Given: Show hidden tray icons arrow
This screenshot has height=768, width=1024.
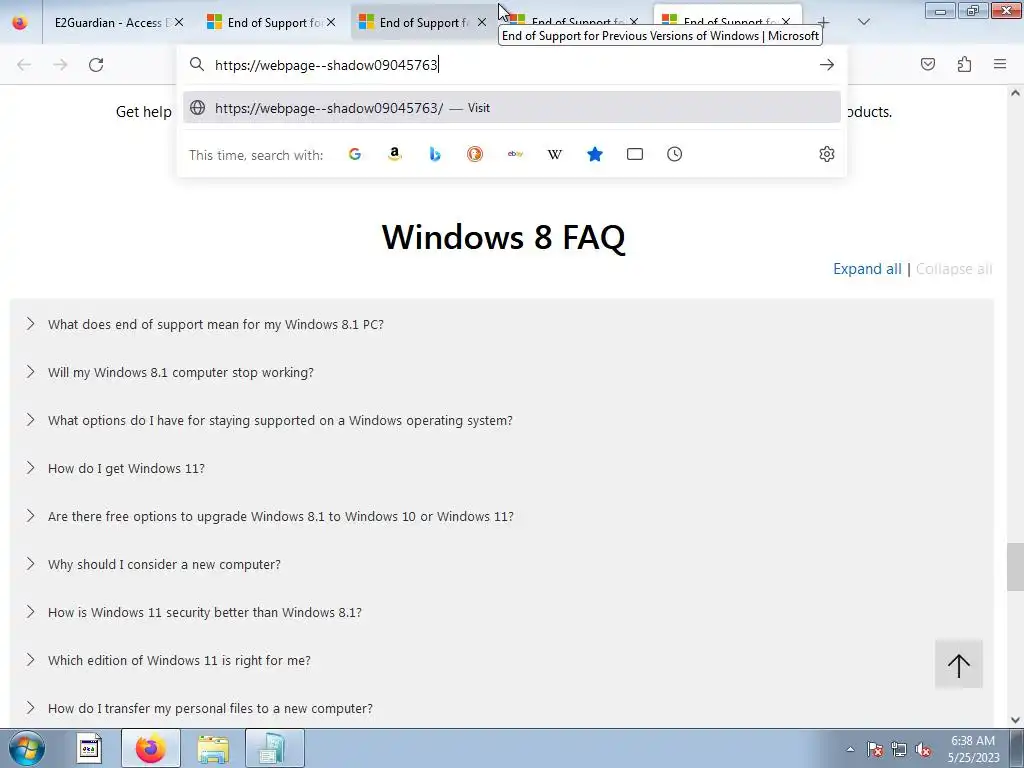Looking at the screenshot, I should click(850, 749).
